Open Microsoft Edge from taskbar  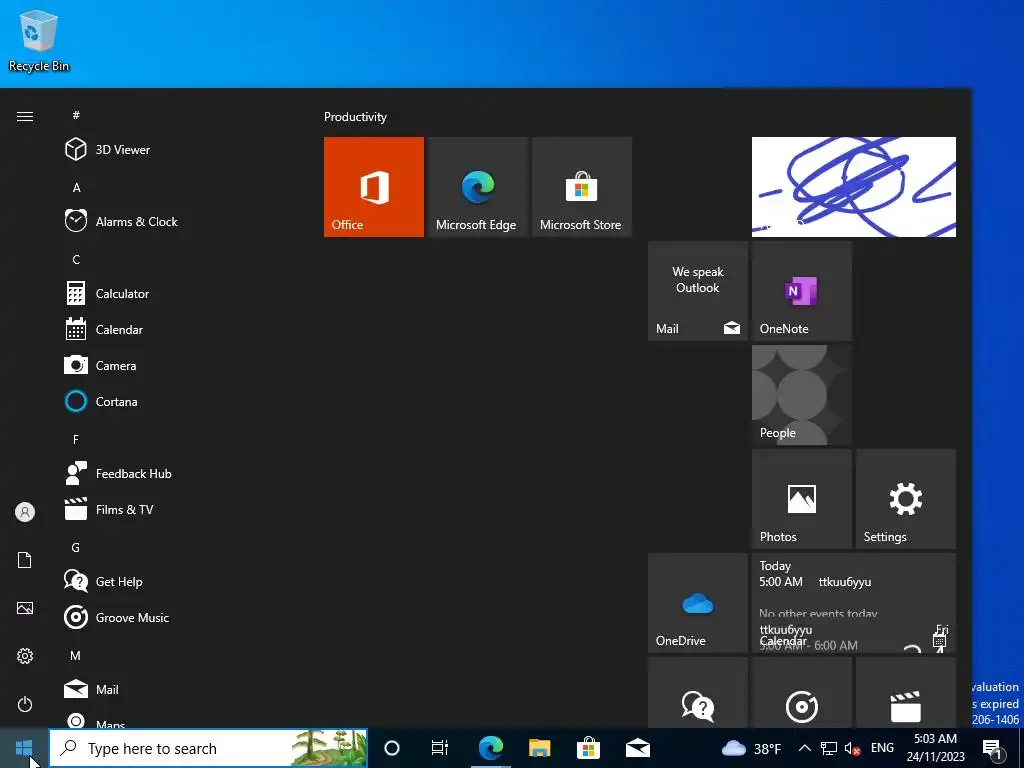(x=490, y=748)
